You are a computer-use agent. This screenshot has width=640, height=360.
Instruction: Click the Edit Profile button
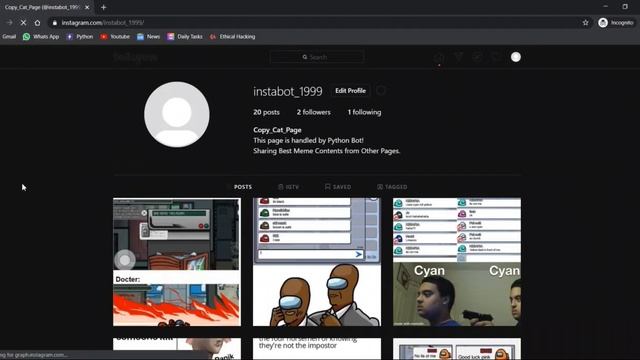point(351,91)
